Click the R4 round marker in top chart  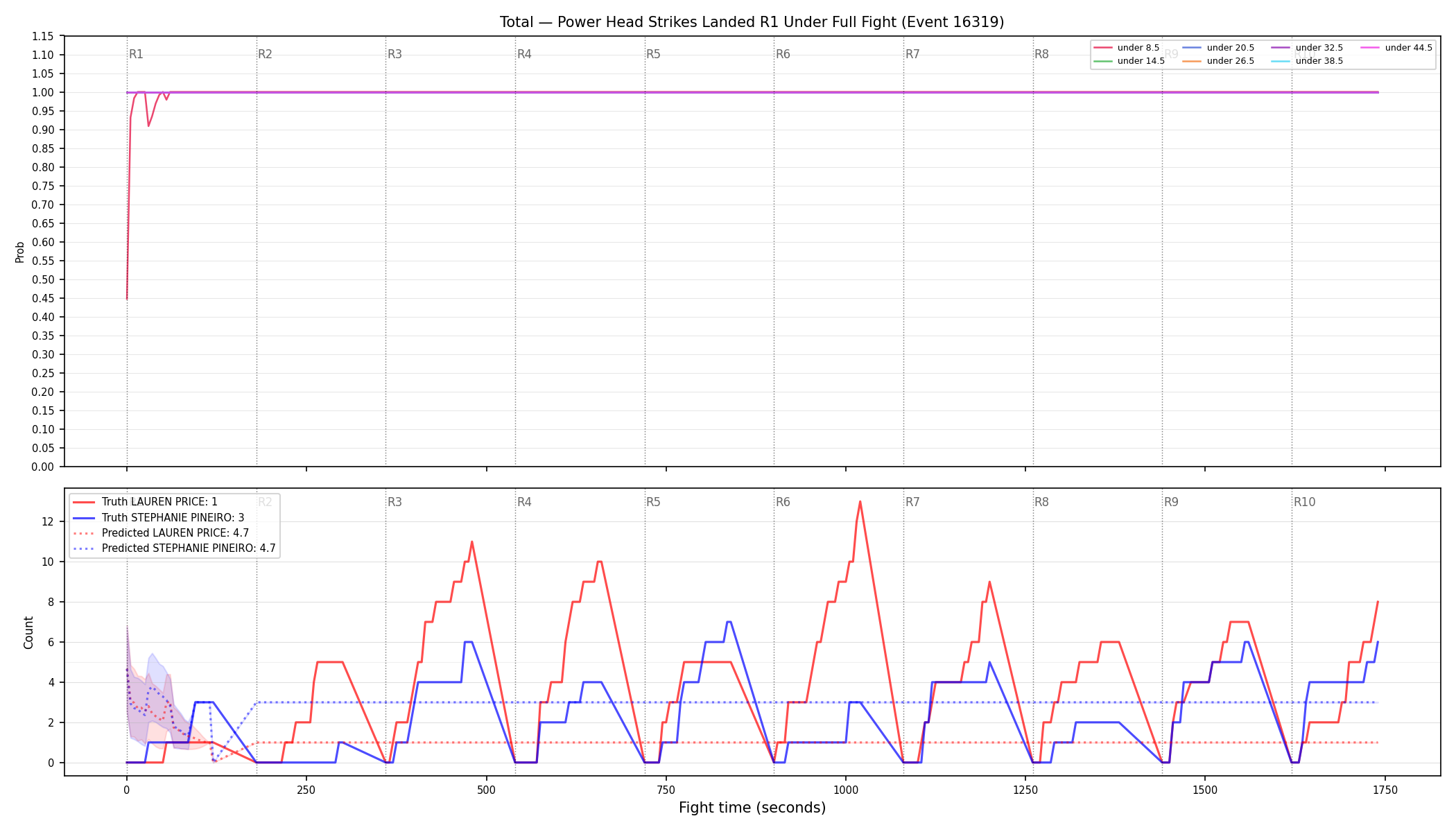[x=525, y=54]
